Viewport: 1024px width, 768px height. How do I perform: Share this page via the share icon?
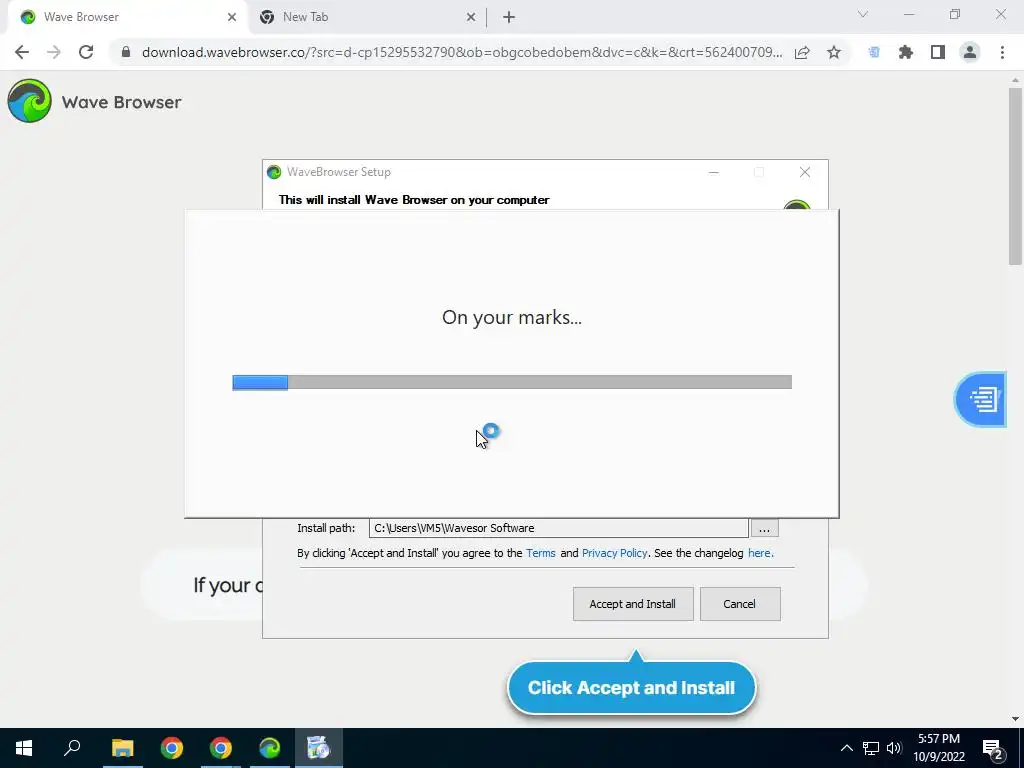pos(802,52)
